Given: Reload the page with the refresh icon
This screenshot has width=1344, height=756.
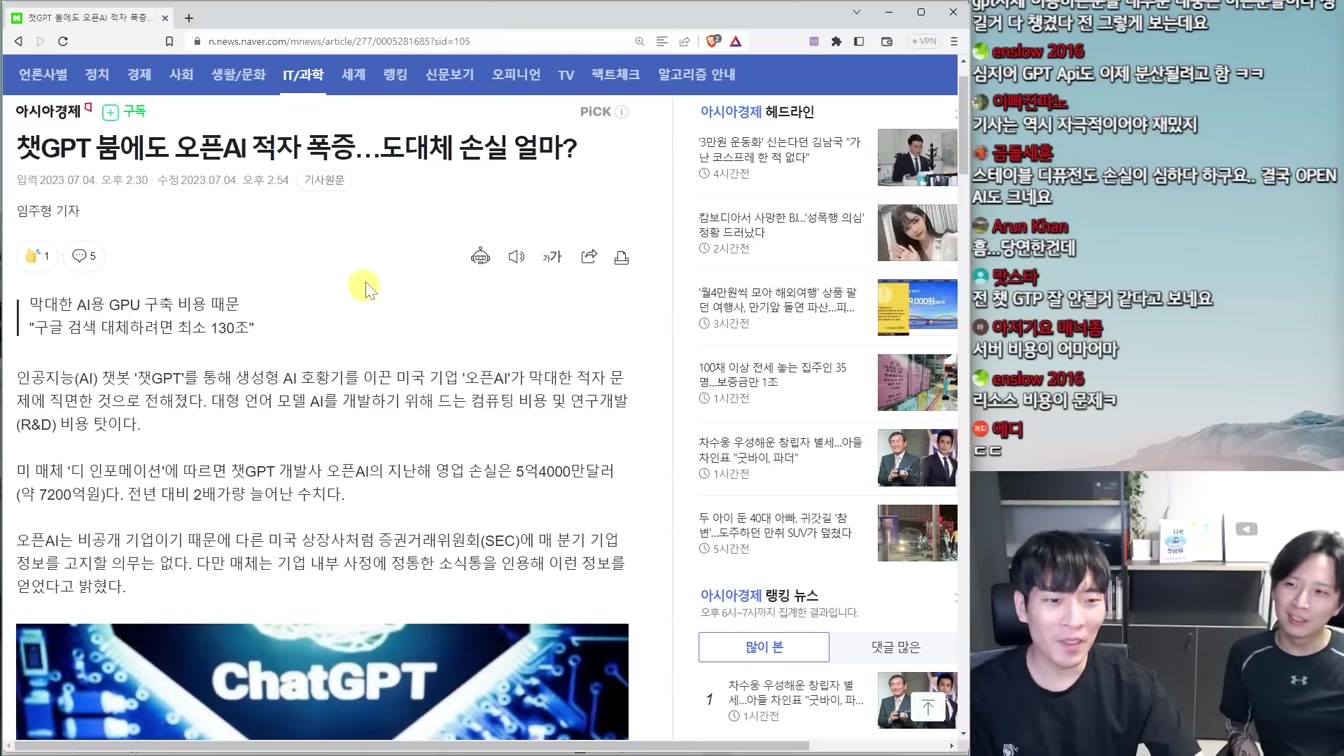Looking at the screenshot, I should (x=63, y=41).
